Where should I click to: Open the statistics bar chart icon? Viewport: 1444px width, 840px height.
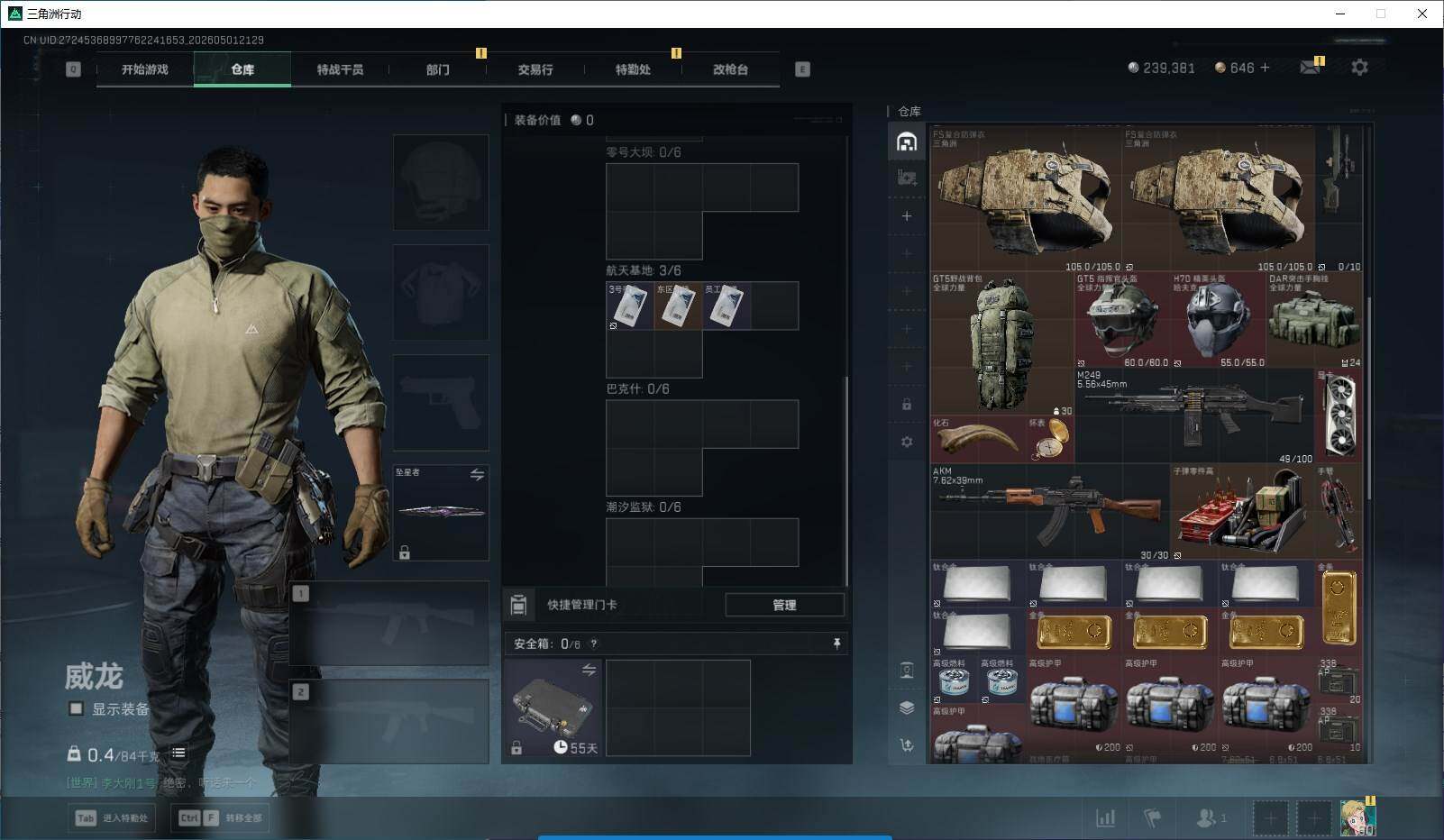coord(1105,817)
